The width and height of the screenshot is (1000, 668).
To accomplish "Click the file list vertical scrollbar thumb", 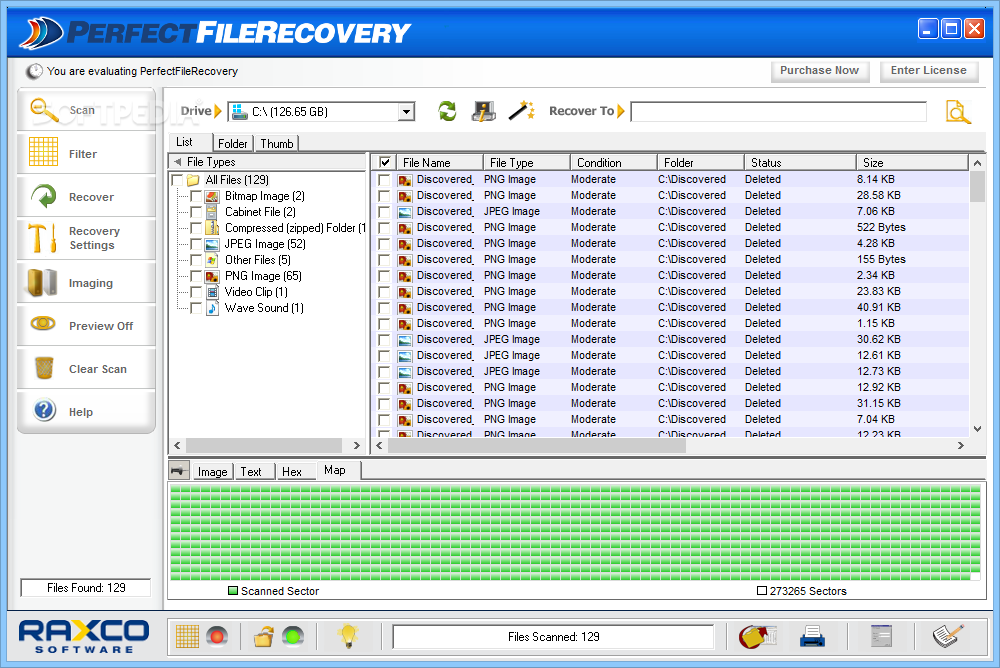I will click(977, 187).
